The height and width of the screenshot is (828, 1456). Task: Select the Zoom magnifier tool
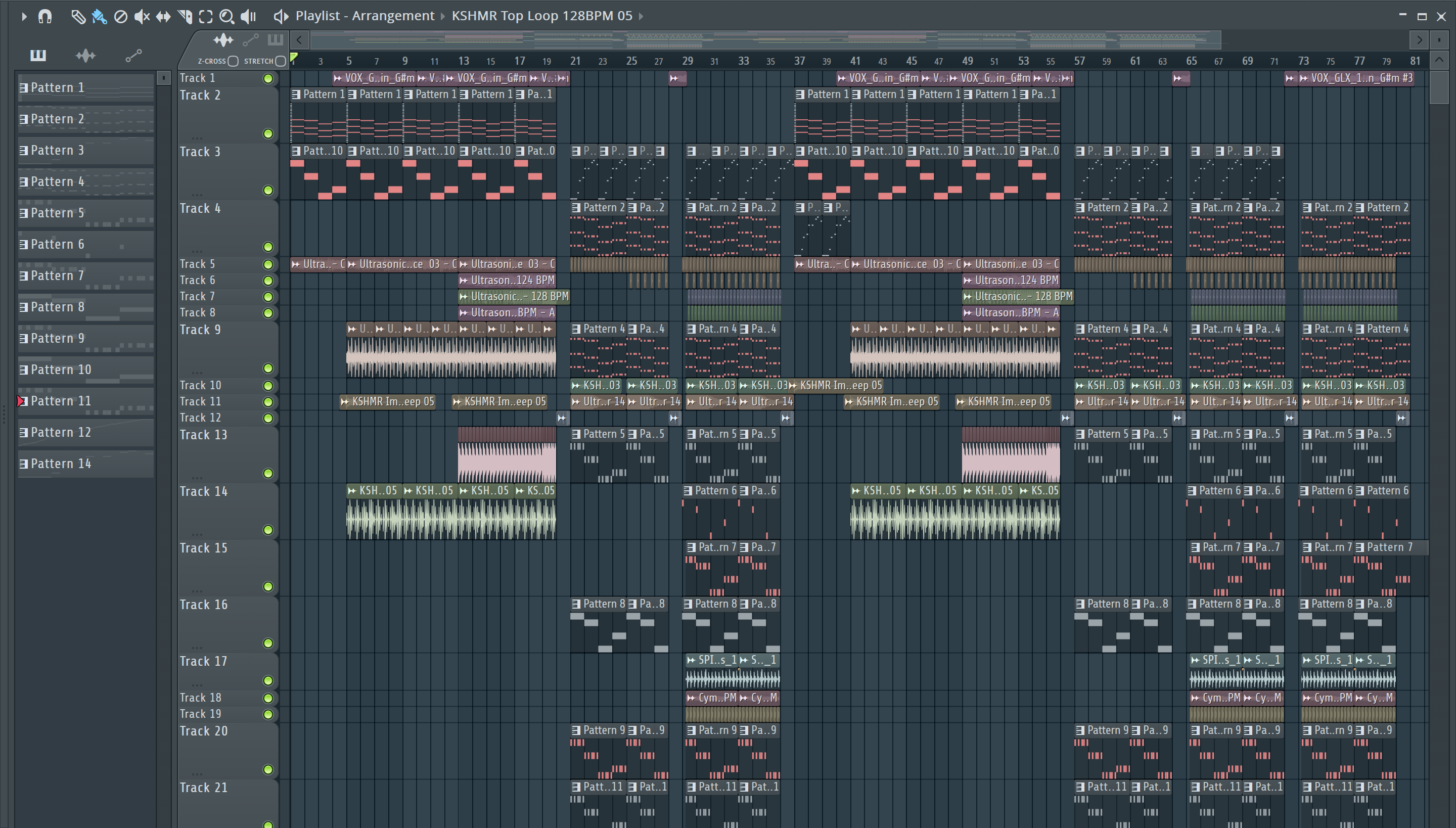(x=227, y=17)
